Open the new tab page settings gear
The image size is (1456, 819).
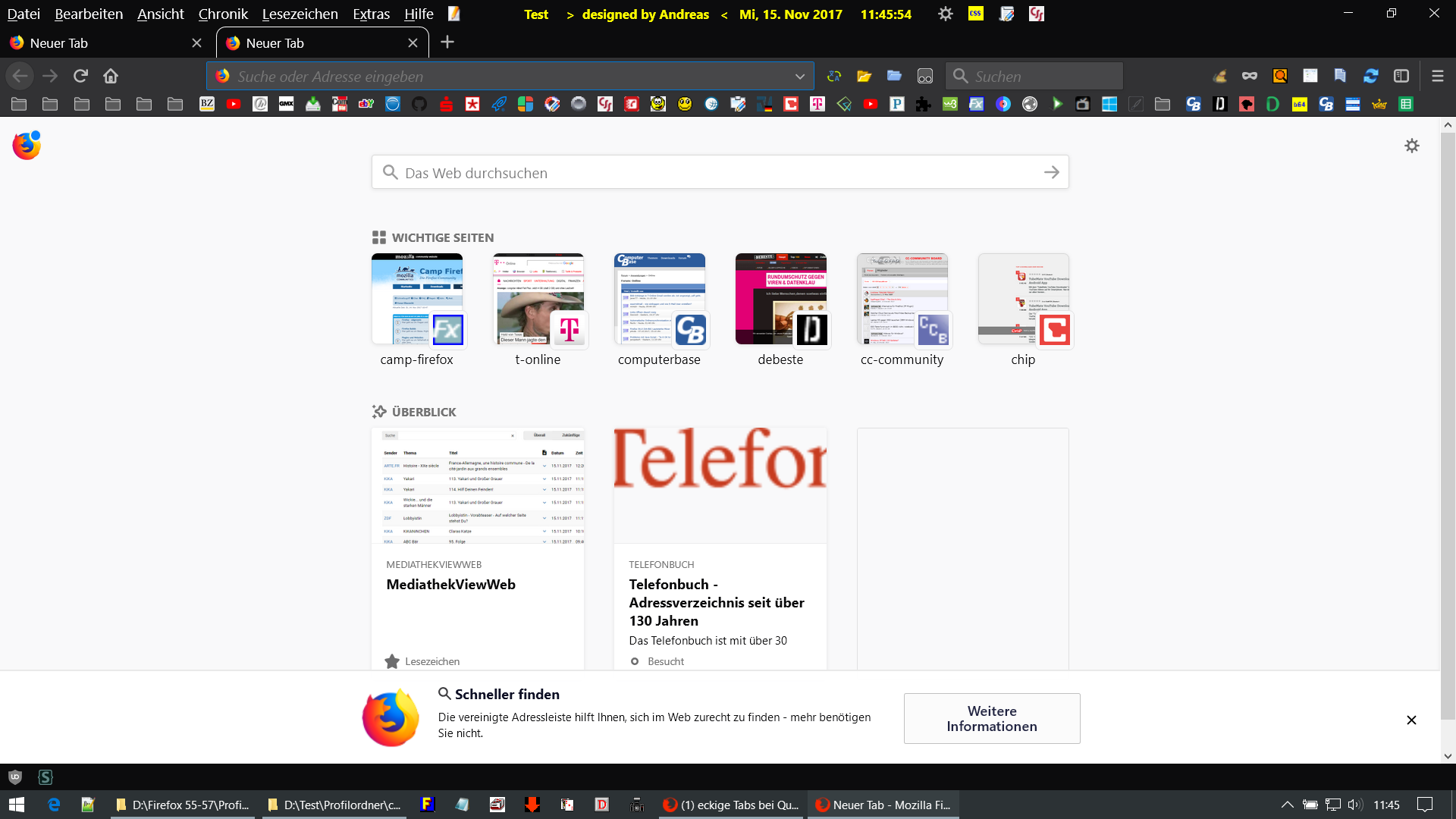tap(1411, 146)
